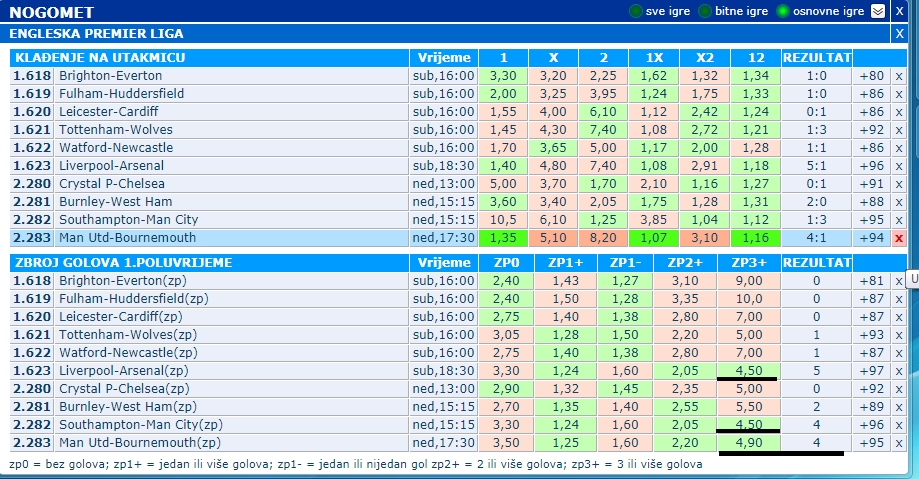Remove the Brighton-Everton match row using x
The width and height of the screenshot is (919, 479).
coord(898,76)
